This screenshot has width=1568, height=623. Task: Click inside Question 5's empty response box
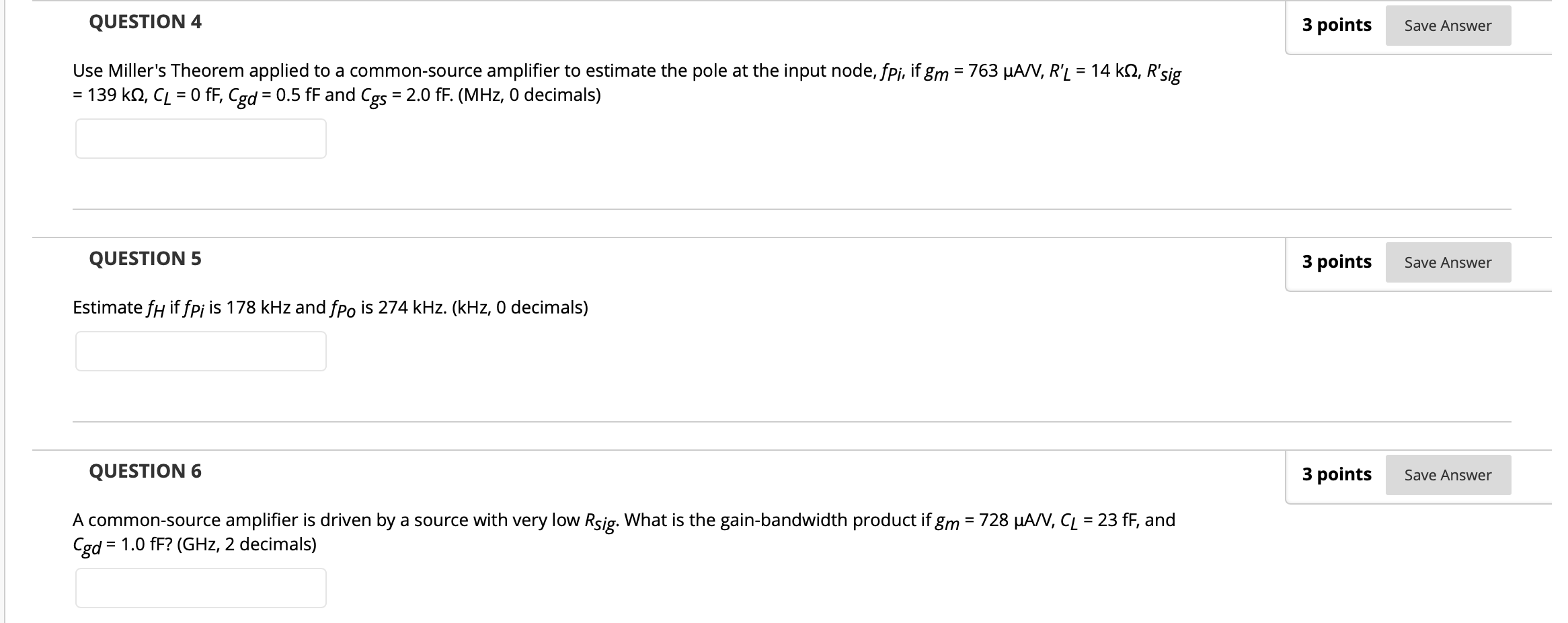[200, 351]
